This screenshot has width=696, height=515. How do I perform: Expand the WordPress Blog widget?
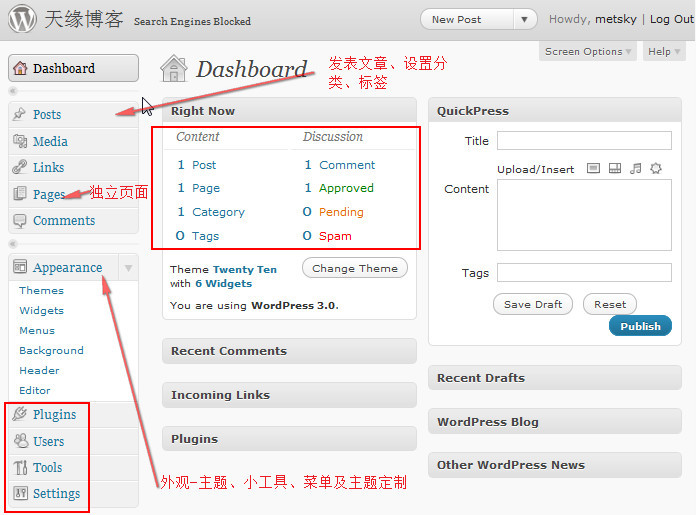click(x=555, y=421)
